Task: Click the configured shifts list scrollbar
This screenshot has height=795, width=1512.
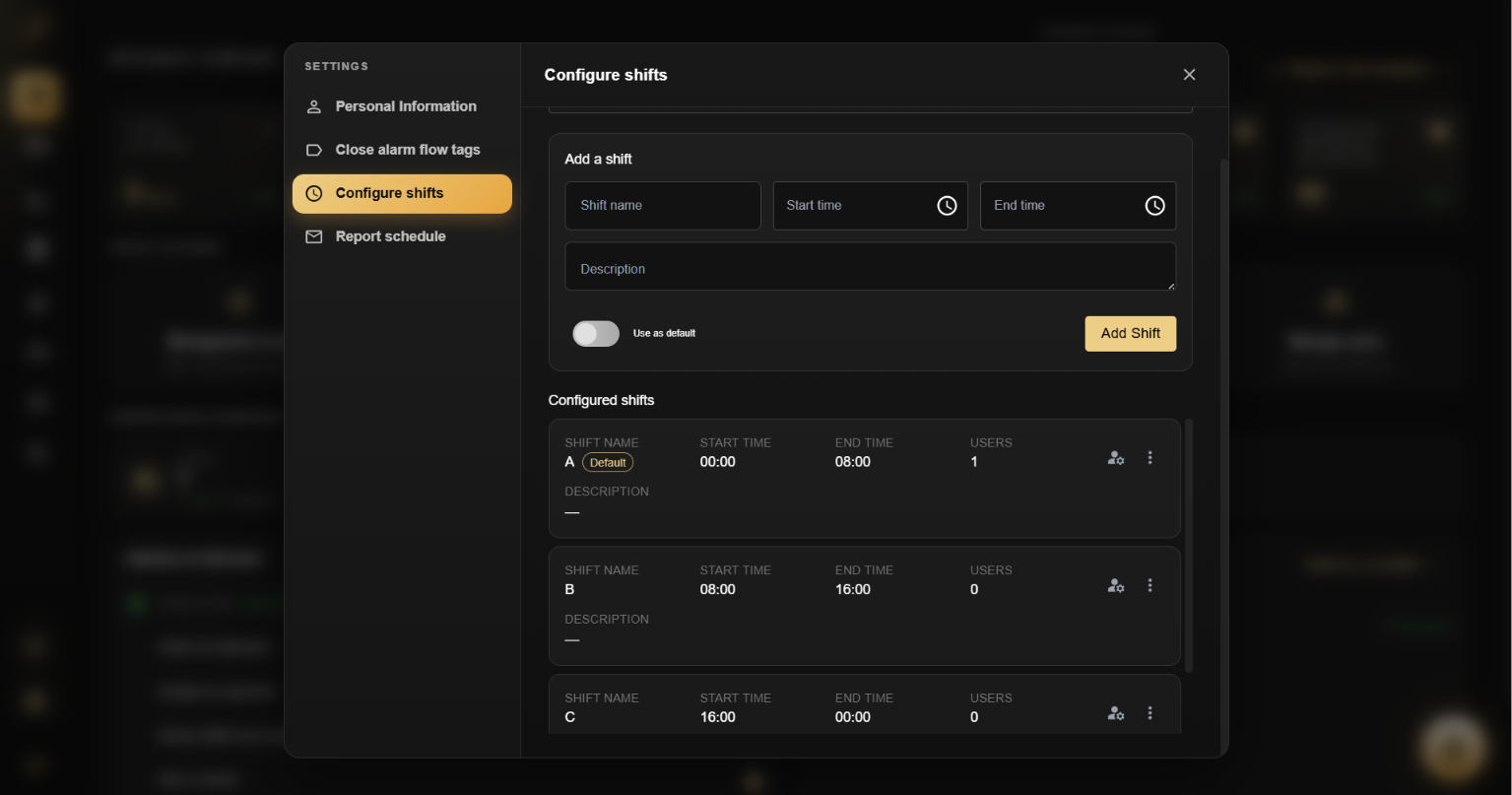Action: pos(1188,546)
